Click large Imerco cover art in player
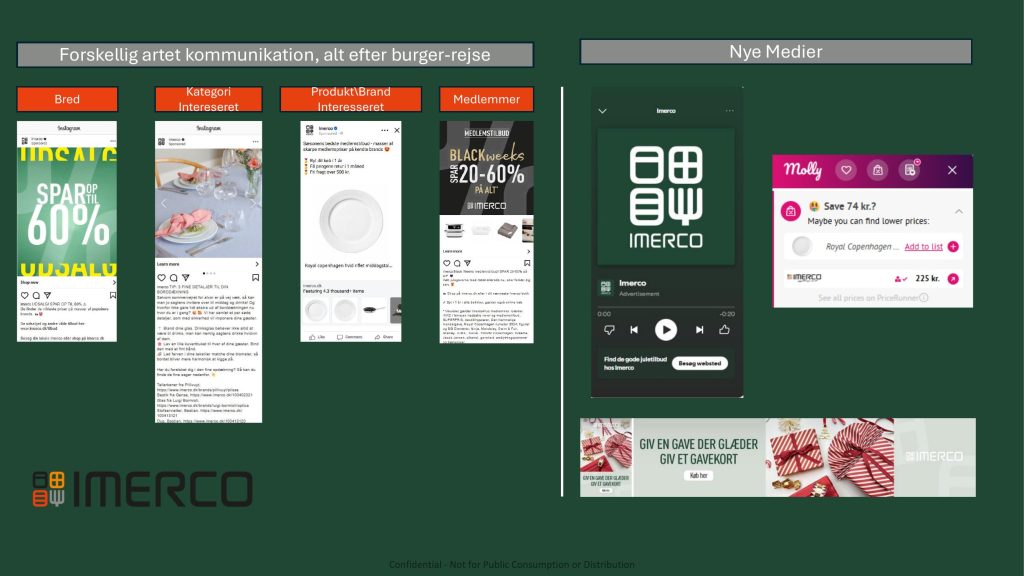 665,197
